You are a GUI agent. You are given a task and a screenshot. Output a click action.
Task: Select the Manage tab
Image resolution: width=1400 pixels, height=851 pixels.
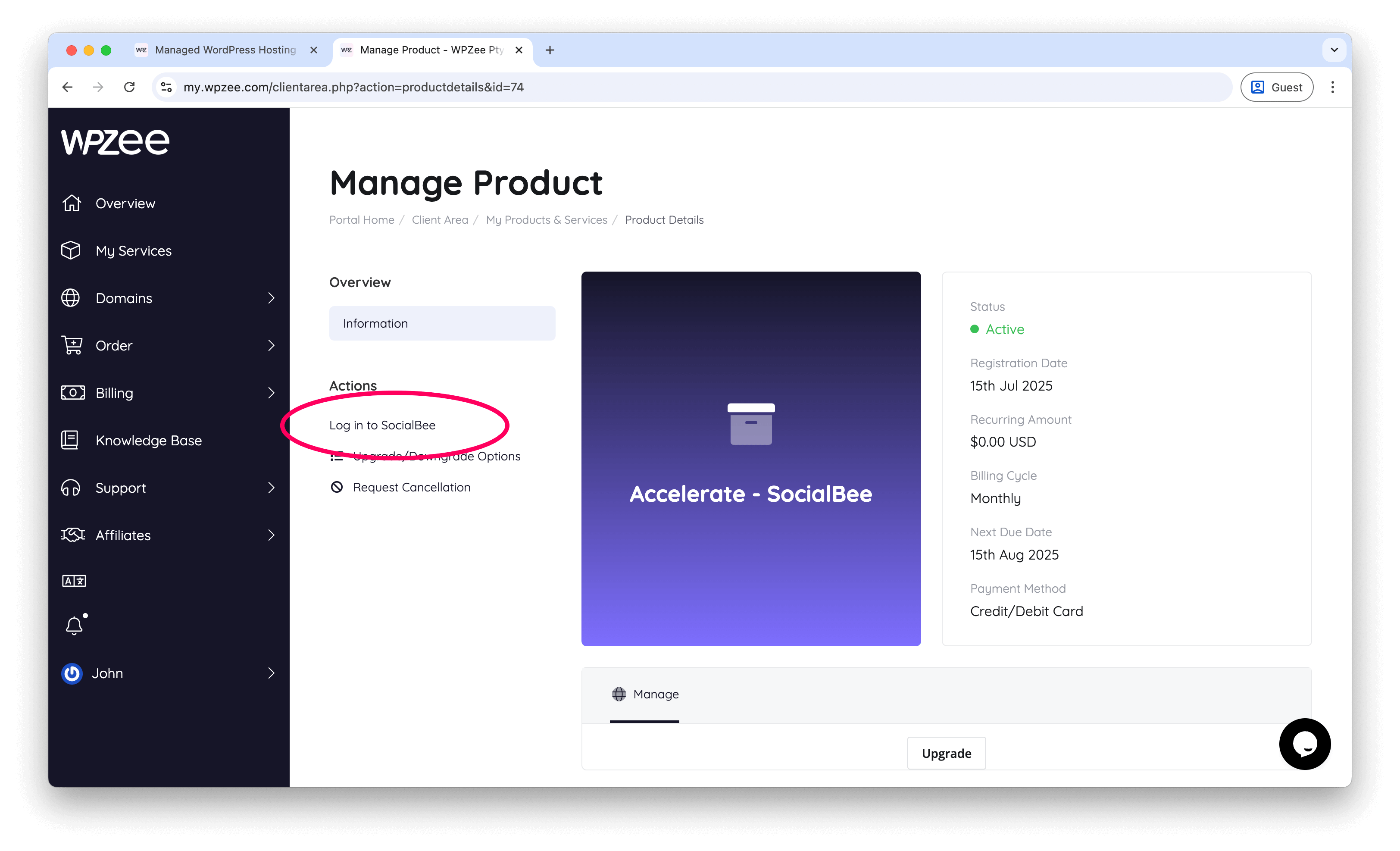(x=644, y=694)
